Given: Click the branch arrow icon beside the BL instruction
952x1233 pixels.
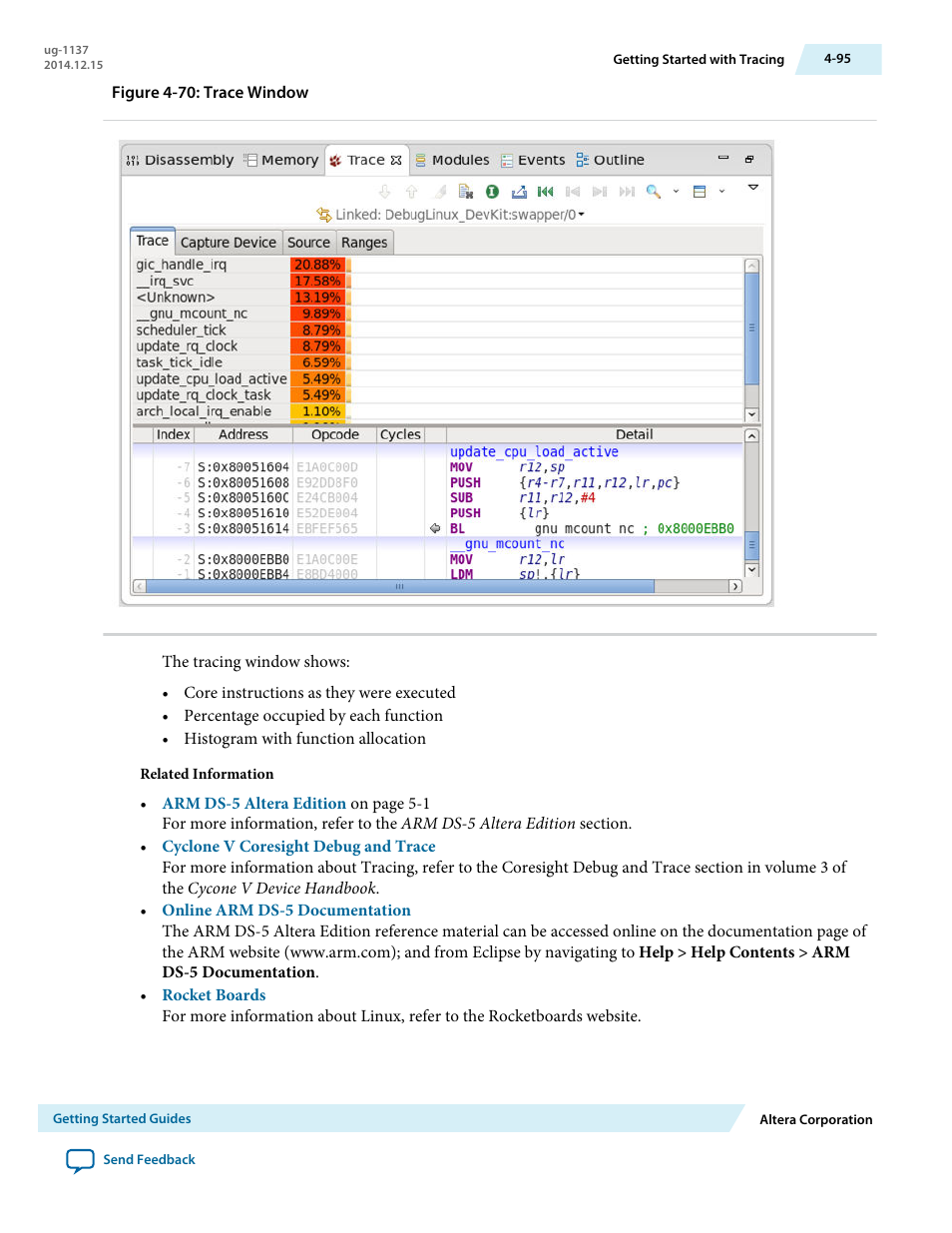Looking at the screenshot, I should pyautogui.click(x=435, y=529).
